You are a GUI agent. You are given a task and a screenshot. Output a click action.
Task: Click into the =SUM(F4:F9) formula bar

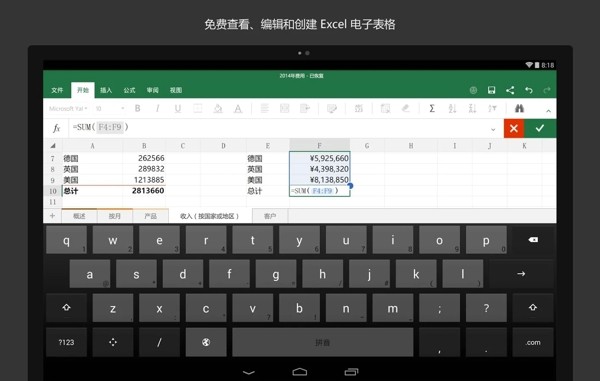279,128
